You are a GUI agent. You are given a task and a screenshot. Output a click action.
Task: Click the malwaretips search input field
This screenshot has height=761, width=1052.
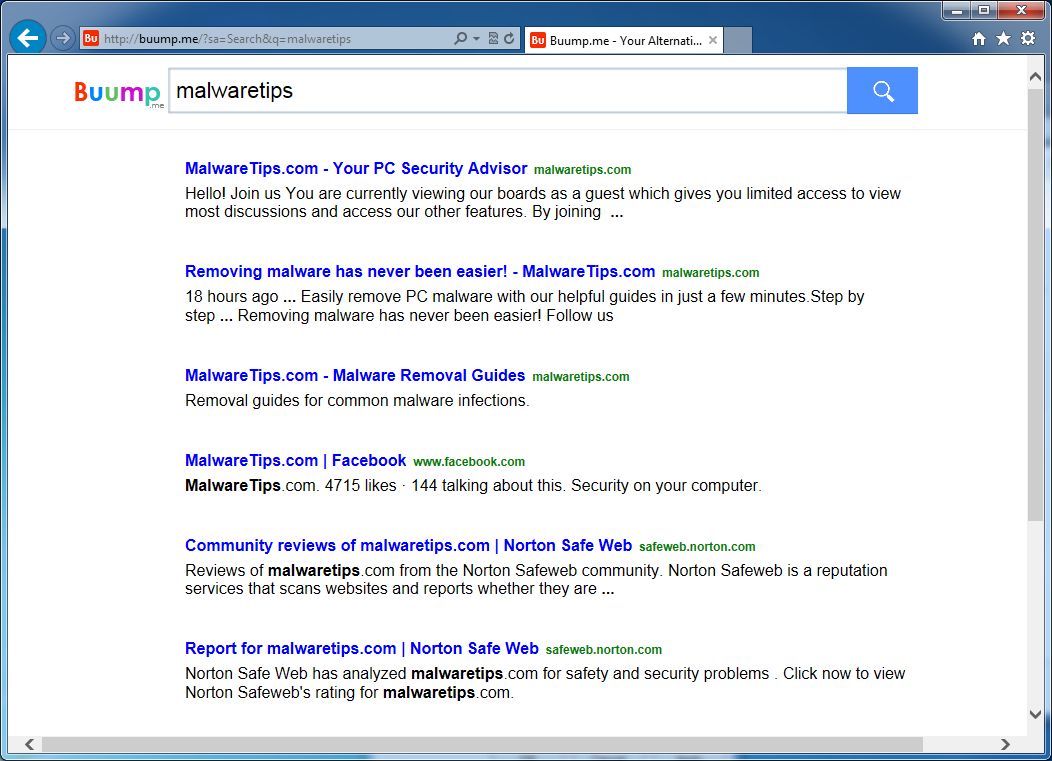(508, 91)
